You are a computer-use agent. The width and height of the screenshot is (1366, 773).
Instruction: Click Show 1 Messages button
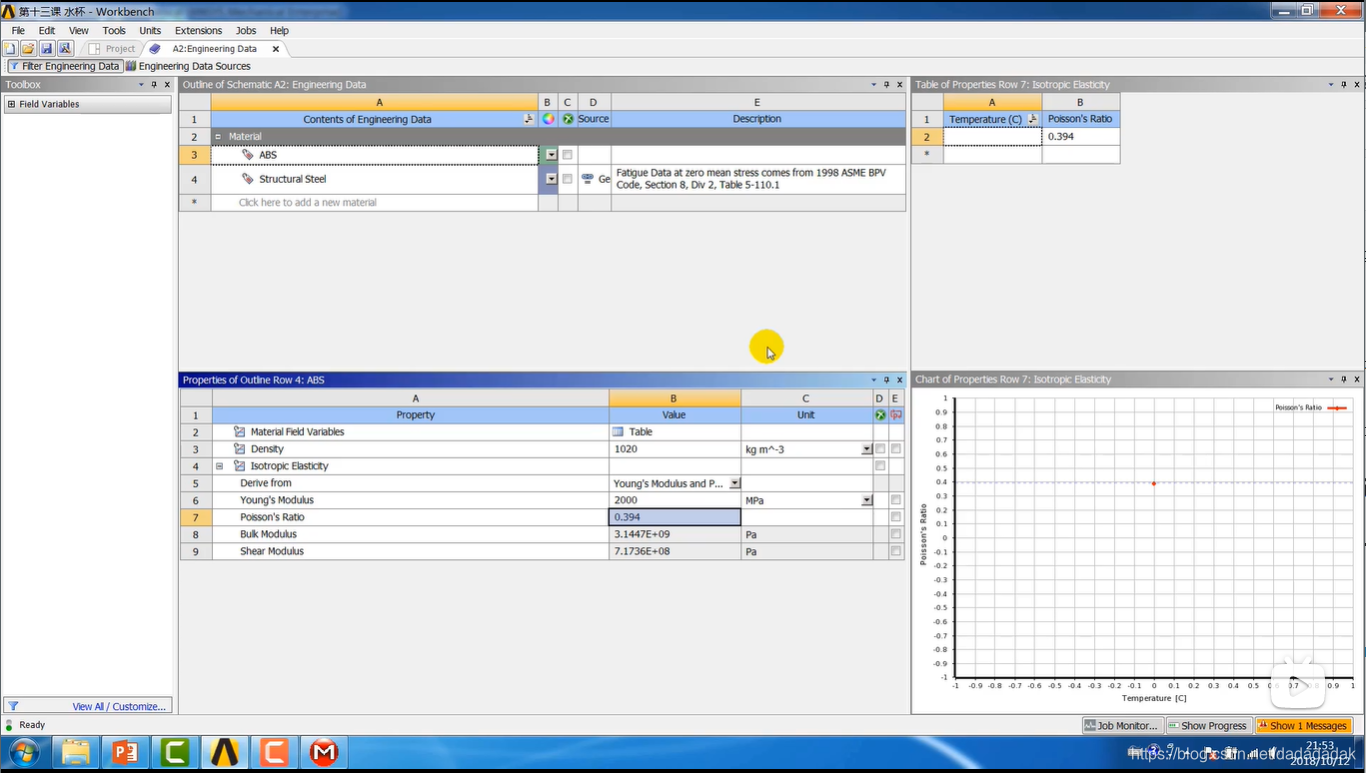1304,726
